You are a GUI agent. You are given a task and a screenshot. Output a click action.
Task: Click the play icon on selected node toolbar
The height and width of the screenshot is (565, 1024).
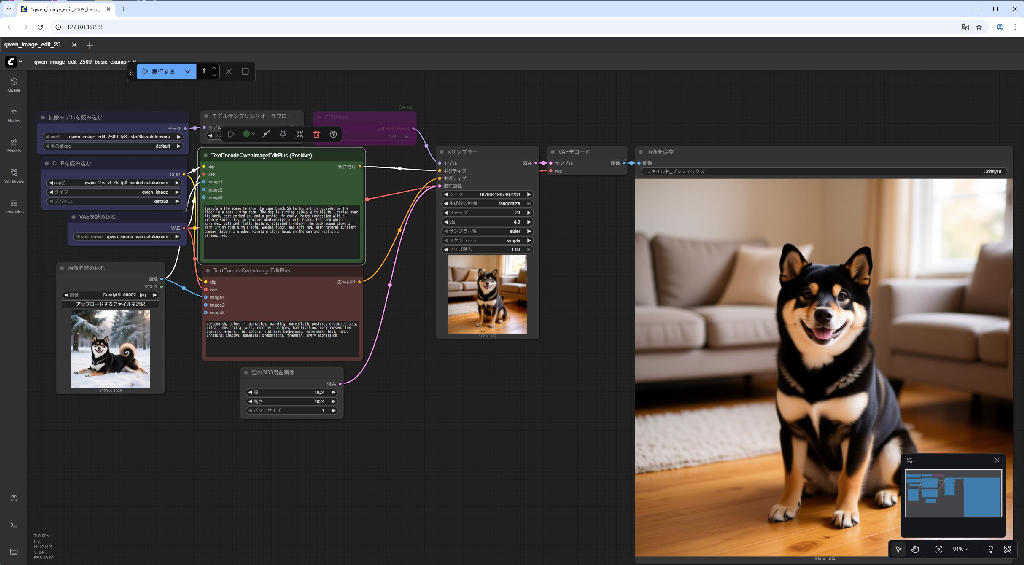pyautogui.click(x=231, y=134)
